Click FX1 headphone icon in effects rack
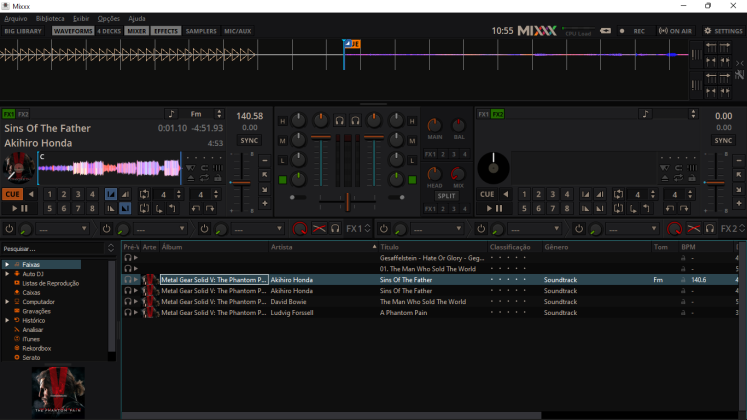Screen dimensions: 747x420 335,229
